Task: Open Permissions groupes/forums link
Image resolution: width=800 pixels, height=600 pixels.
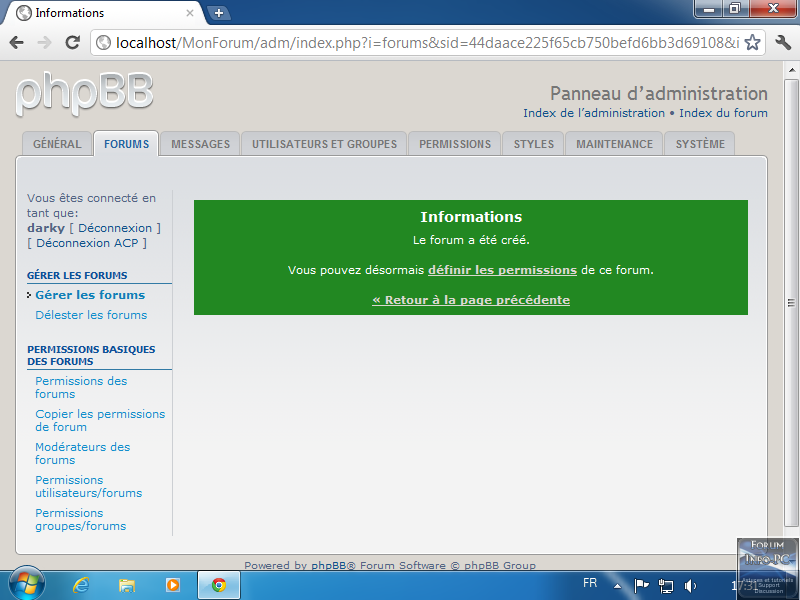Action: (x=80, y=519)
